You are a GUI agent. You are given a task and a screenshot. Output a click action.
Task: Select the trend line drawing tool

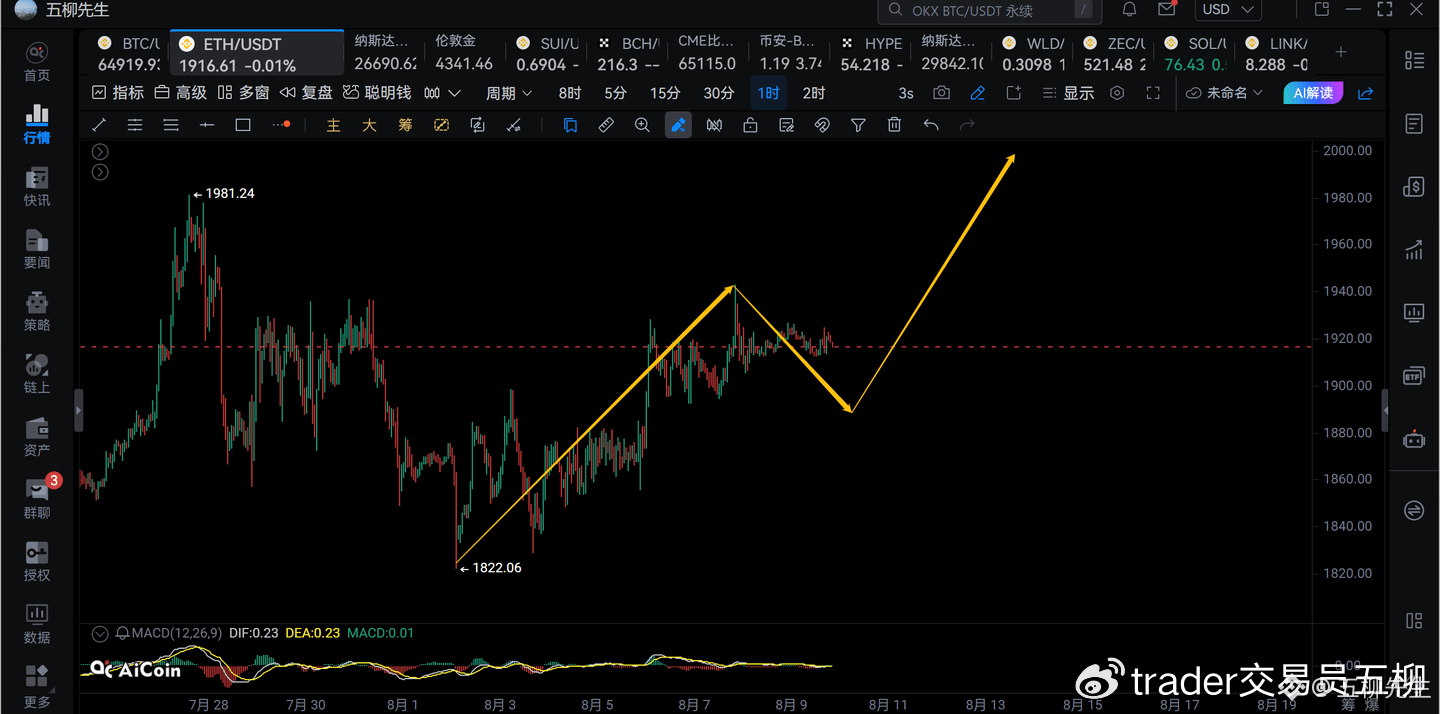tap(99, 125)
